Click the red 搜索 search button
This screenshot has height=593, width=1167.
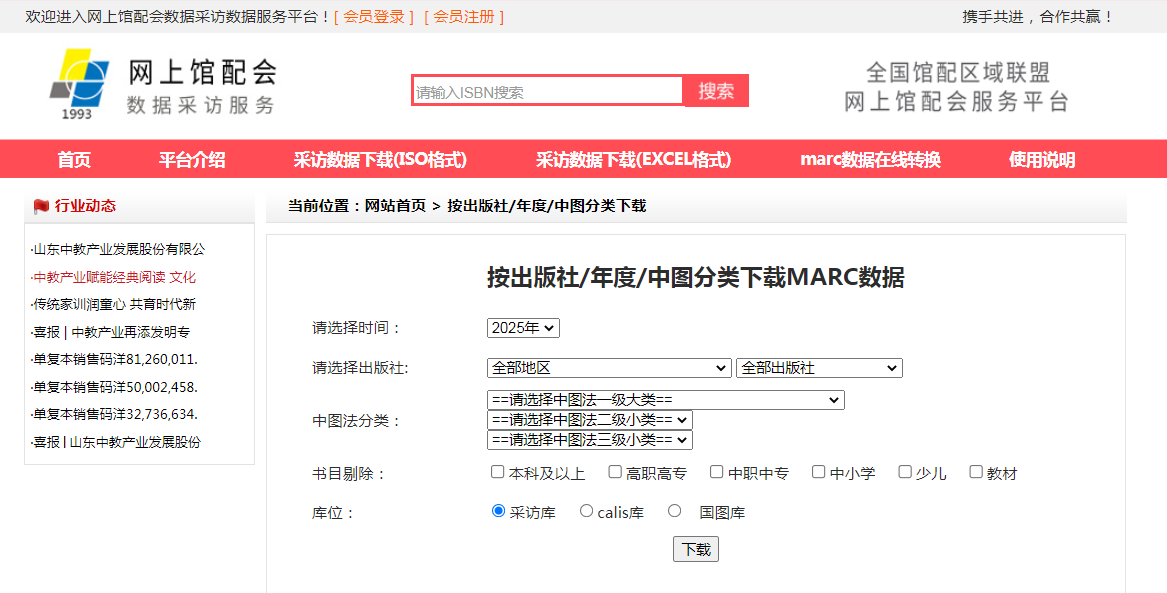[x=716, y=91]
